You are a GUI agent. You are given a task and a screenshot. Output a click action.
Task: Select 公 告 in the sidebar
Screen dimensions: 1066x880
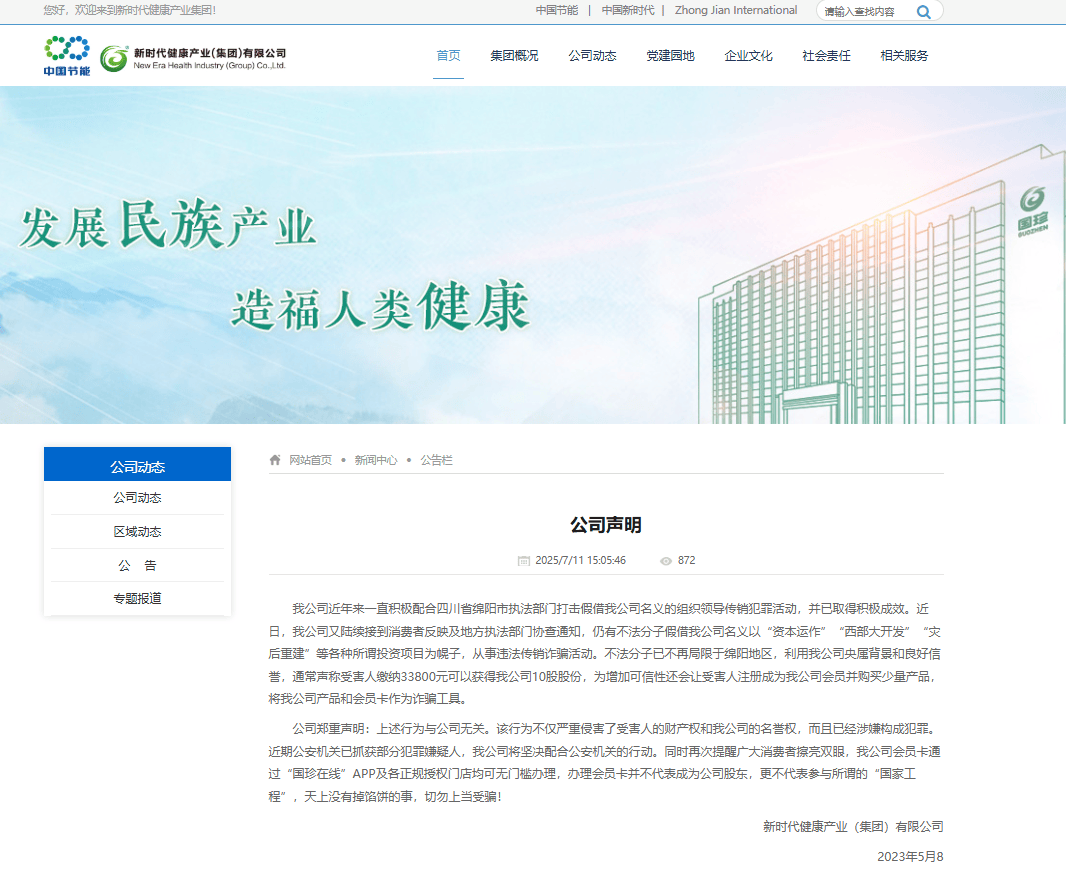(137, 565)
